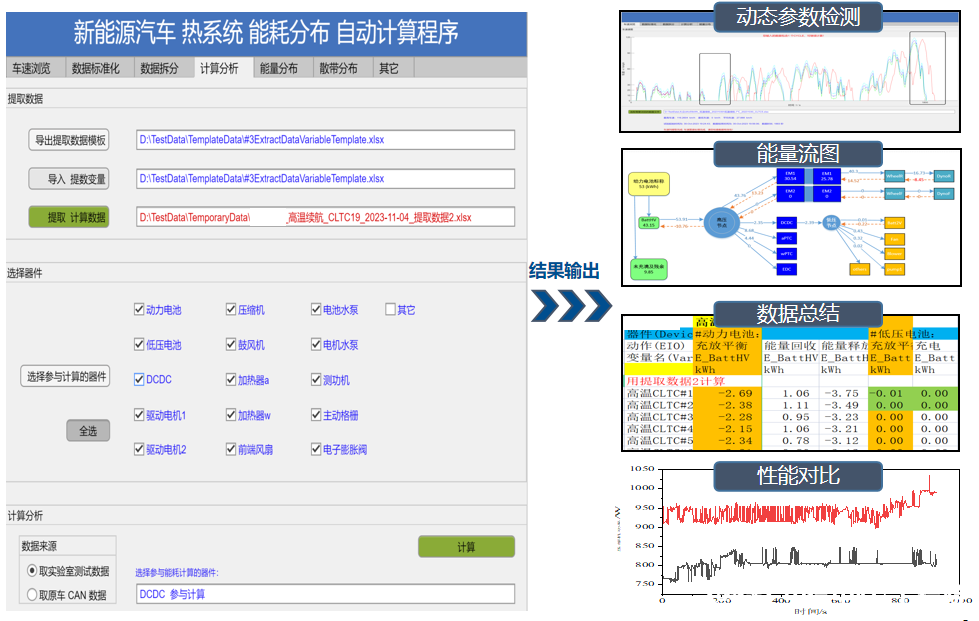The image size is (979, 621).
Task: Uncheck the DCDC checkbox
Action: [x=139, y=380]
